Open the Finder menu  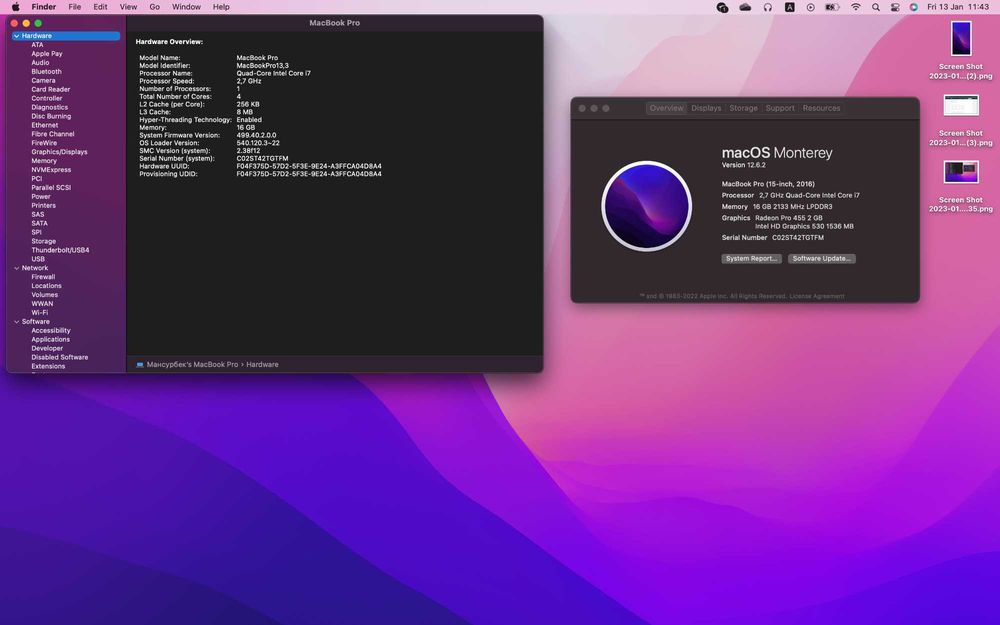point(44,7)
